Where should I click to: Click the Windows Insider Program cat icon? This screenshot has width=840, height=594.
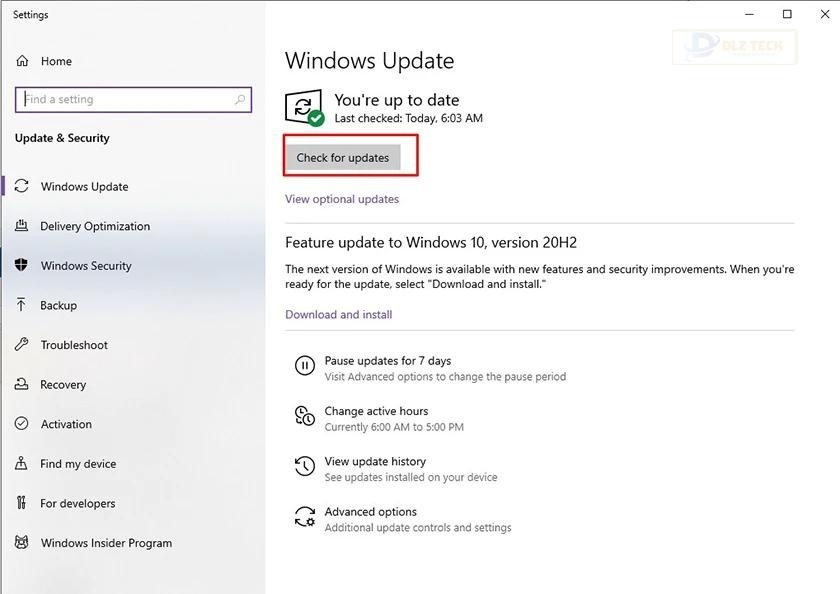tap(21, 543)
